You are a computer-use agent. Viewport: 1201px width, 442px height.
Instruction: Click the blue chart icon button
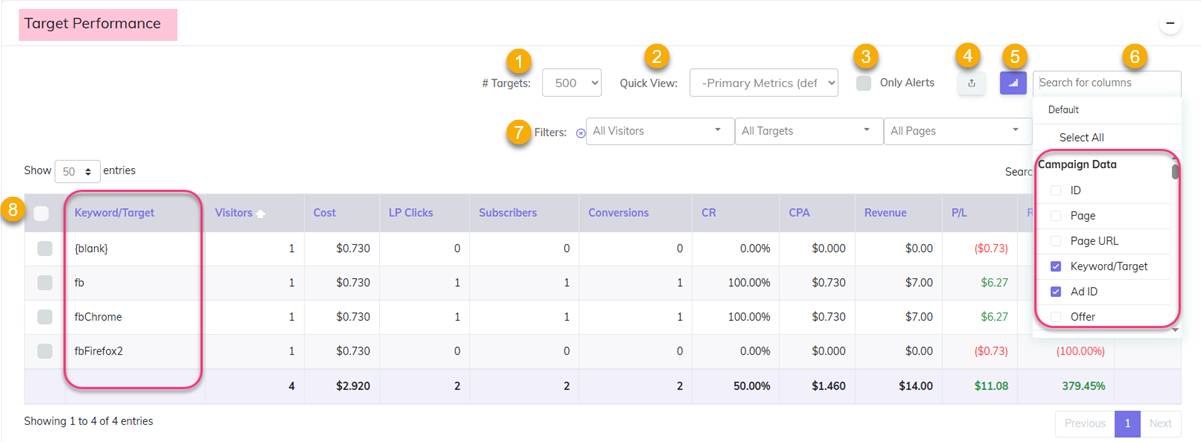tap(1013, 82)
